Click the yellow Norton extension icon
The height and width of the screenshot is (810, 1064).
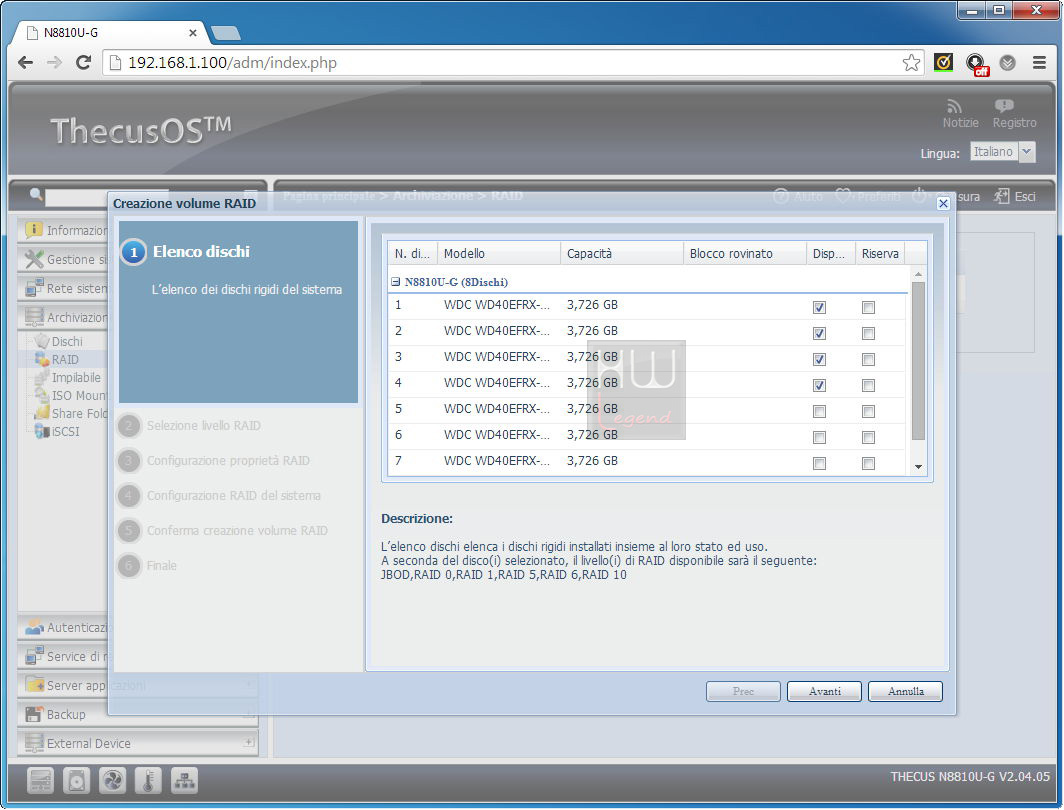pos(943,62)
